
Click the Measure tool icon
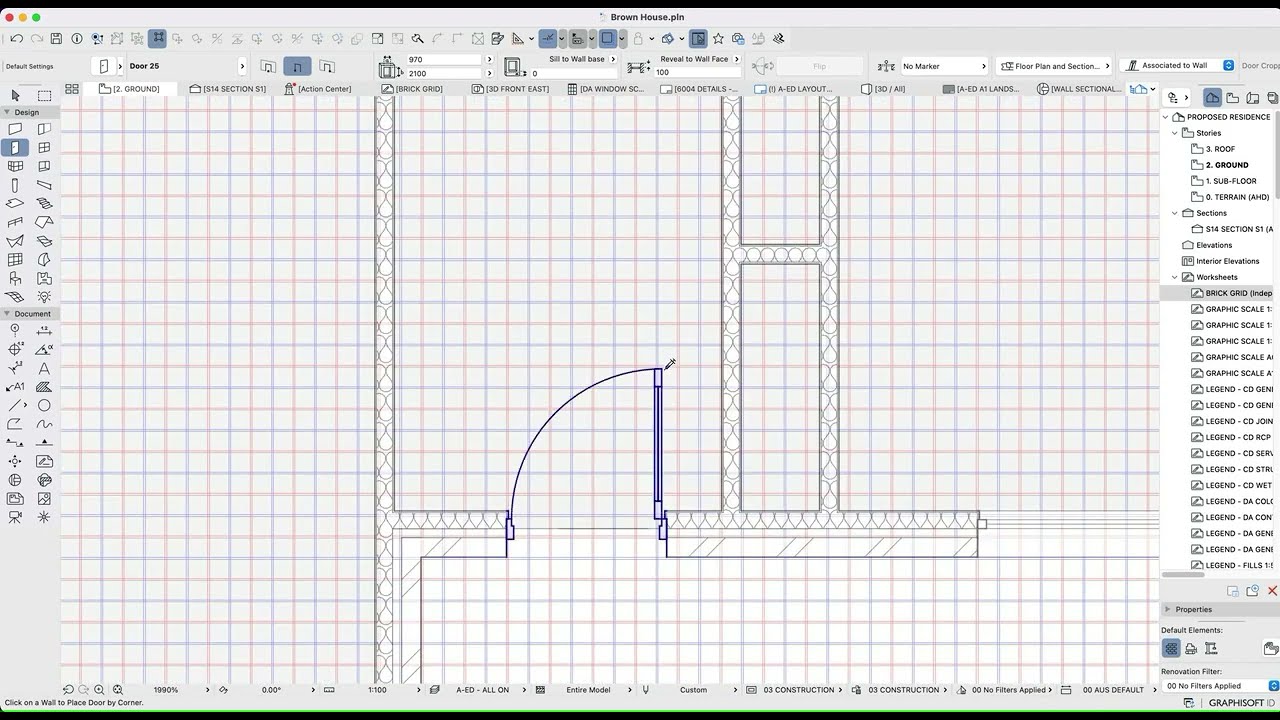[x=518, y=39]
